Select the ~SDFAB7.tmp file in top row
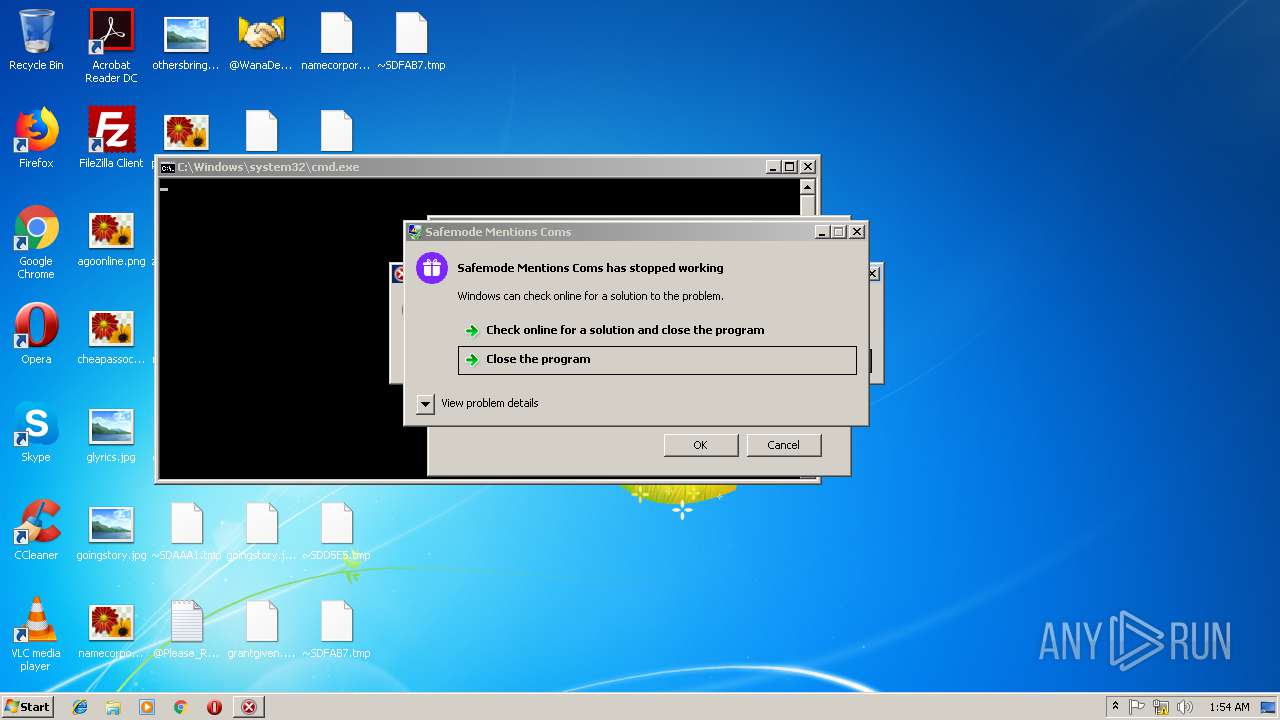The image size is (1280, 720). tap(411, 41)
